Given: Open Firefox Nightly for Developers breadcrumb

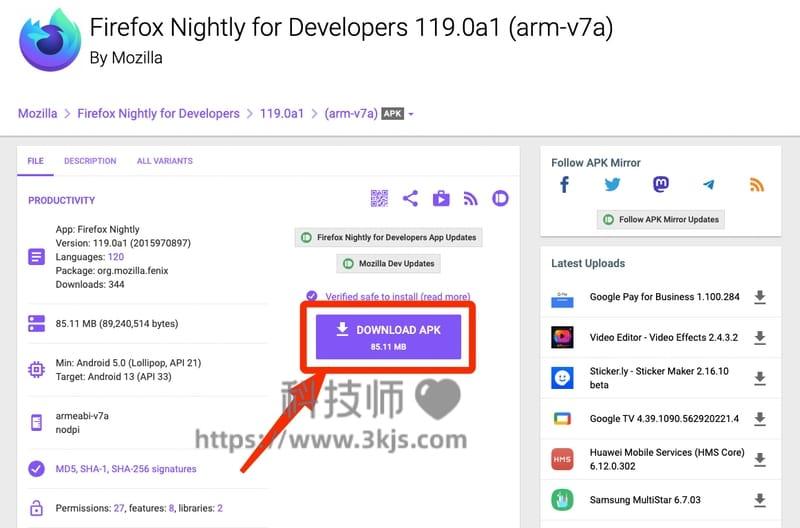Looking at the screenshot, I should tap(158, 113).
